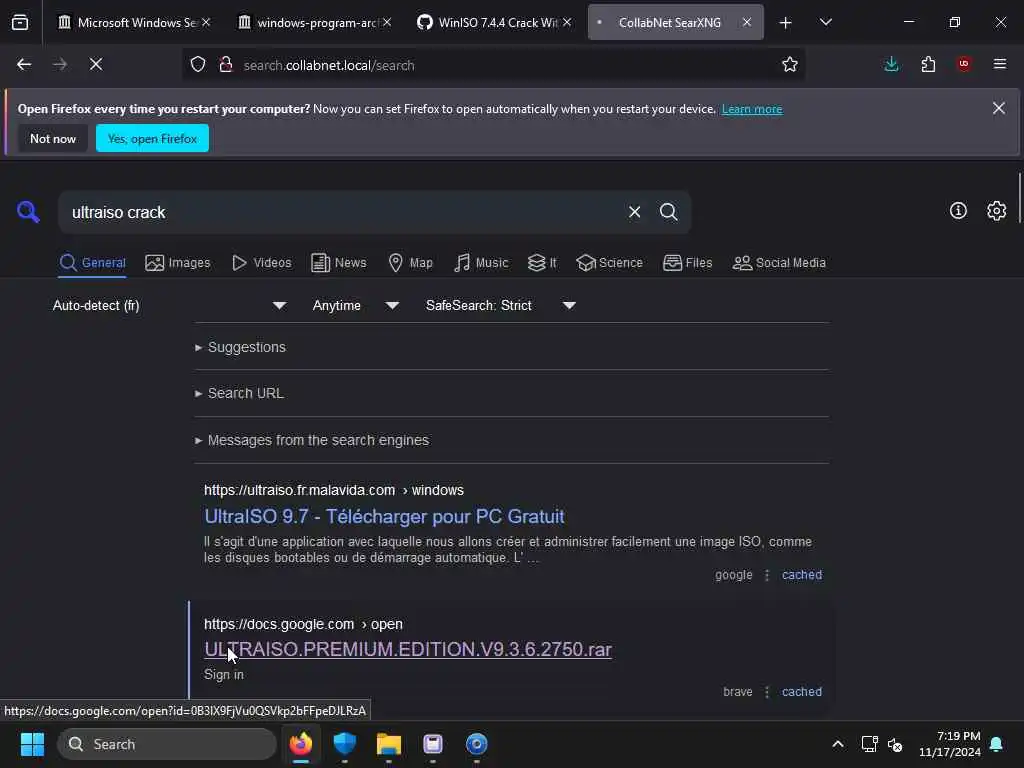The width and height of the screenshot is (1024, 768).
Task: Stop loading the page
Action: [95, 64]
